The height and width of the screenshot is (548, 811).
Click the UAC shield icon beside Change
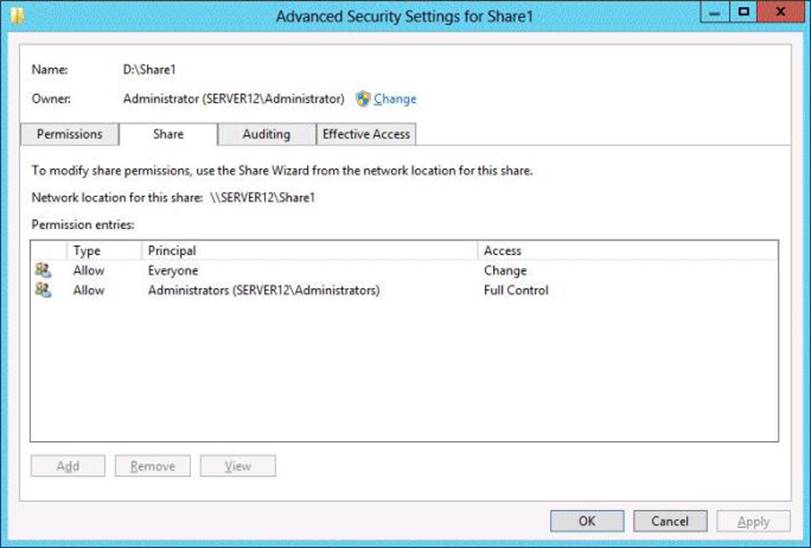363,99
